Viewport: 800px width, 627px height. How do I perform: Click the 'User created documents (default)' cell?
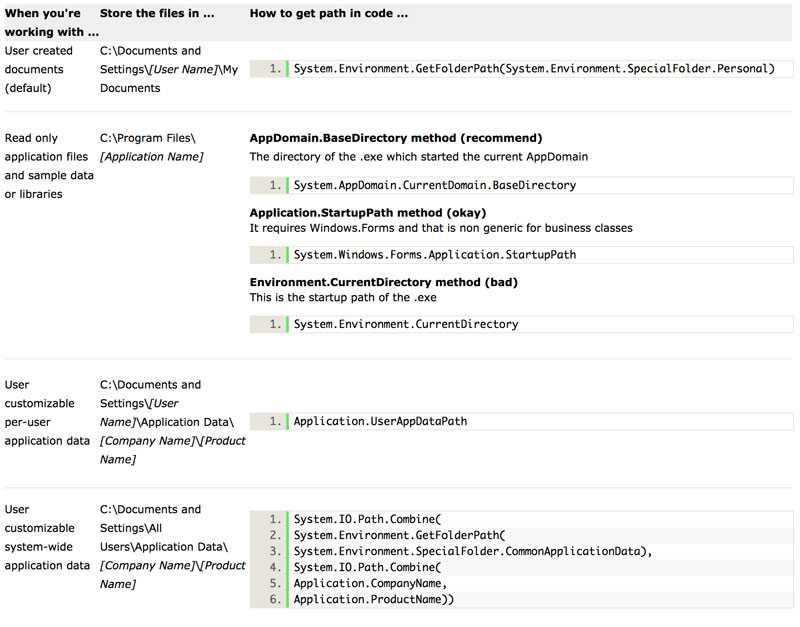click(x=39, y=69)
